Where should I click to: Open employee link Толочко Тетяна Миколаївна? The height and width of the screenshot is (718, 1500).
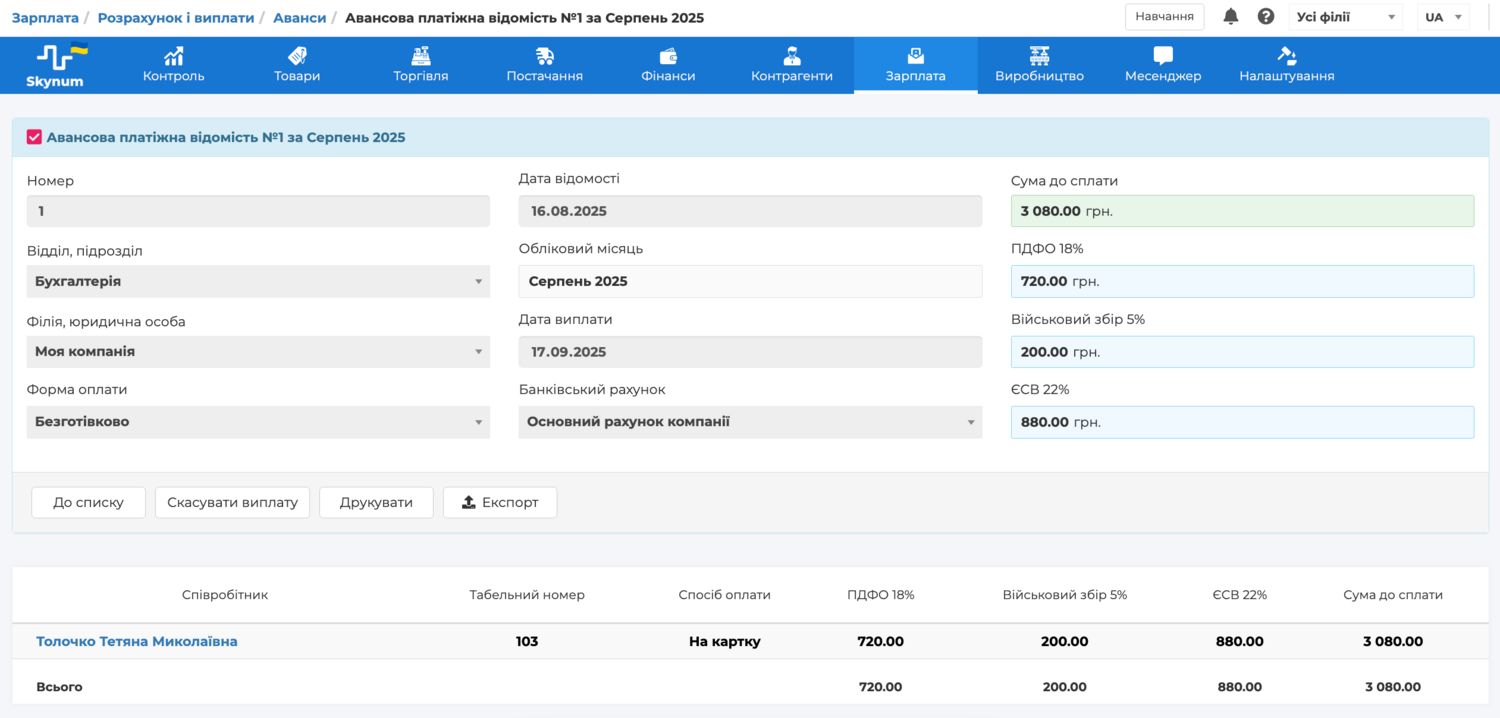tap(137, 642)
